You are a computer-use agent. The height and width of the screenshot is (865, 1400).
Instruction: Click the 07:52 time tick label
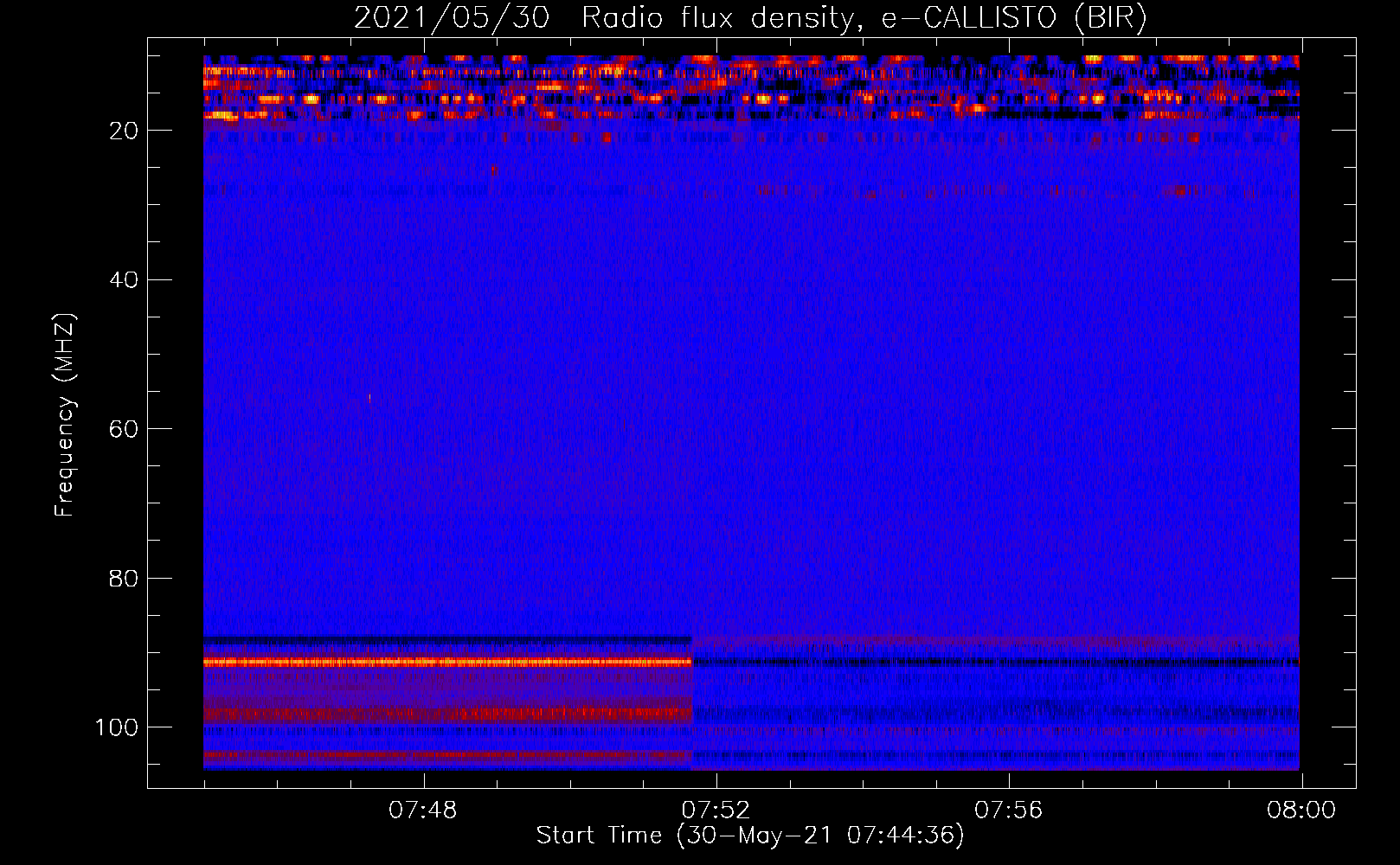click(x=716, y=811)
